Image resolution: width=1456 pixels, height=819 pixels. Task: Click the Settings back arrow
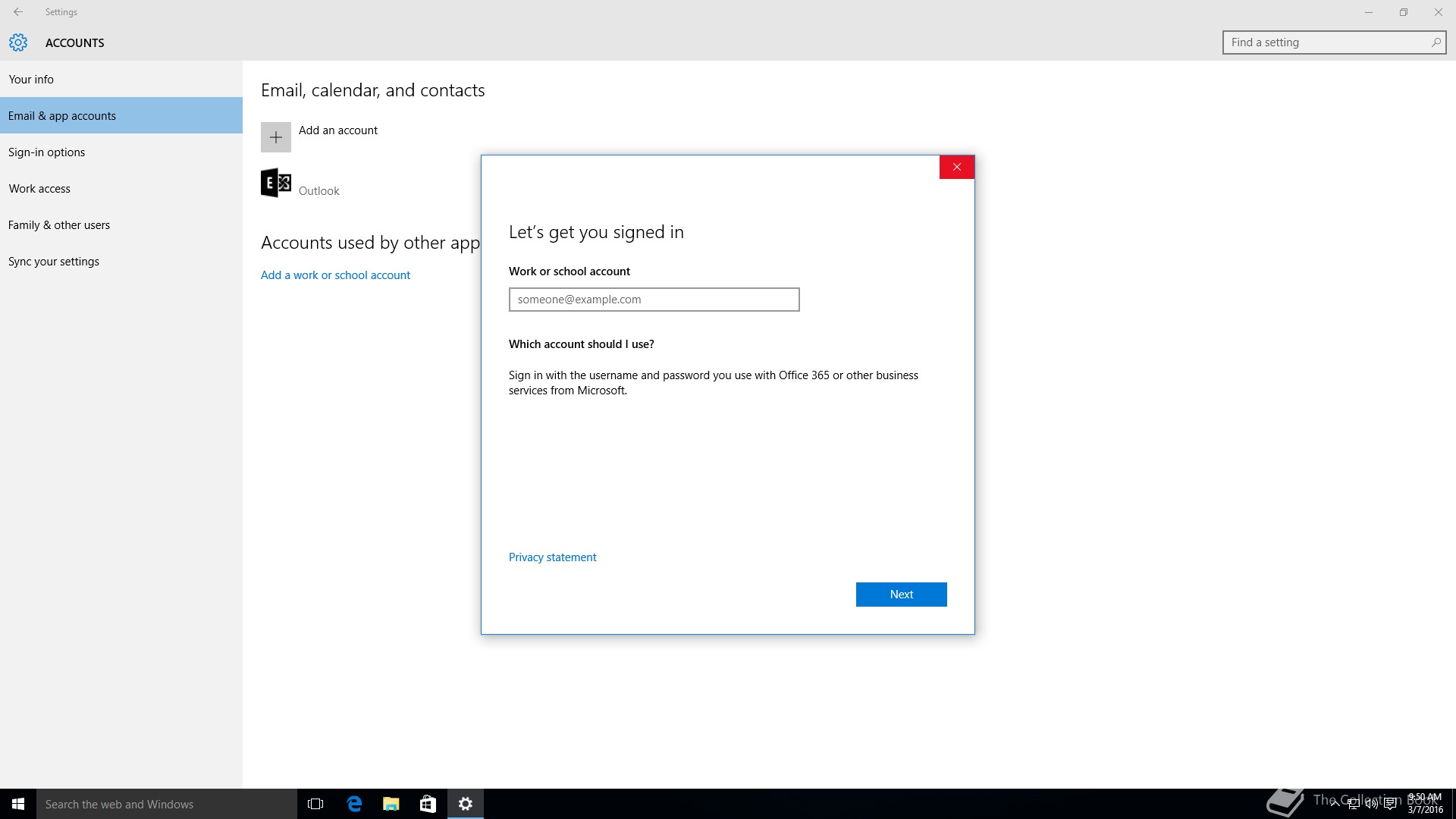[x=18, y=12]
